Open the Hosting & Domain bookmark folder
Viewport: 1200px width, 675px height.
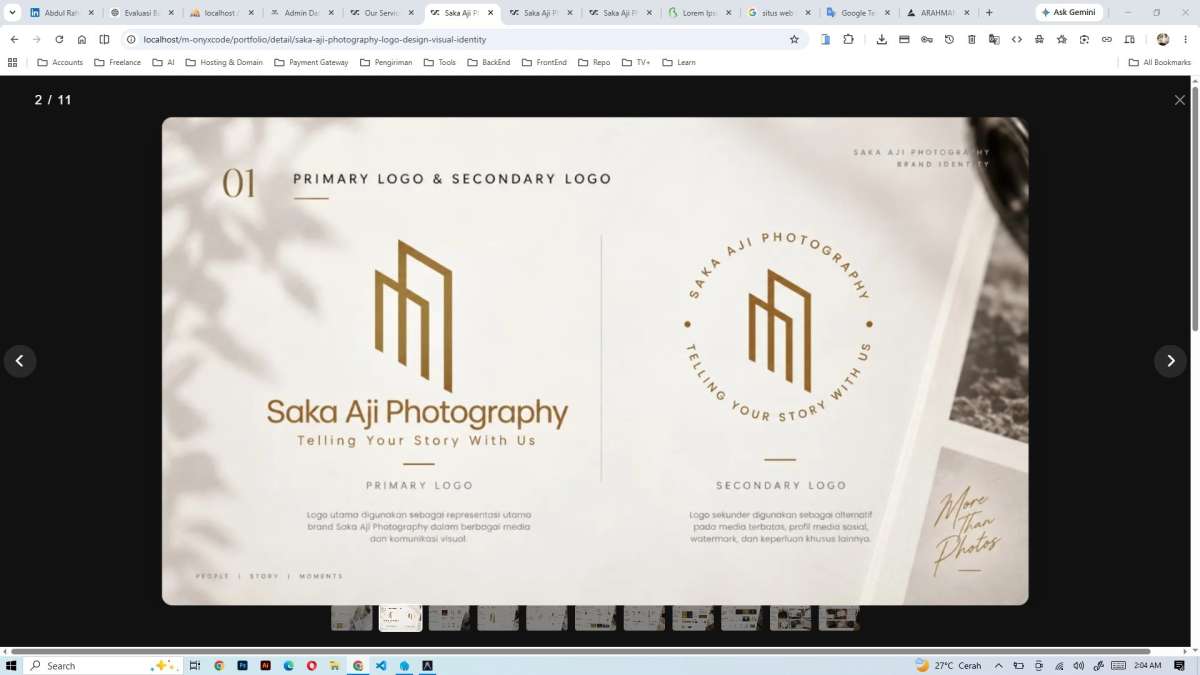pos(224,62)
